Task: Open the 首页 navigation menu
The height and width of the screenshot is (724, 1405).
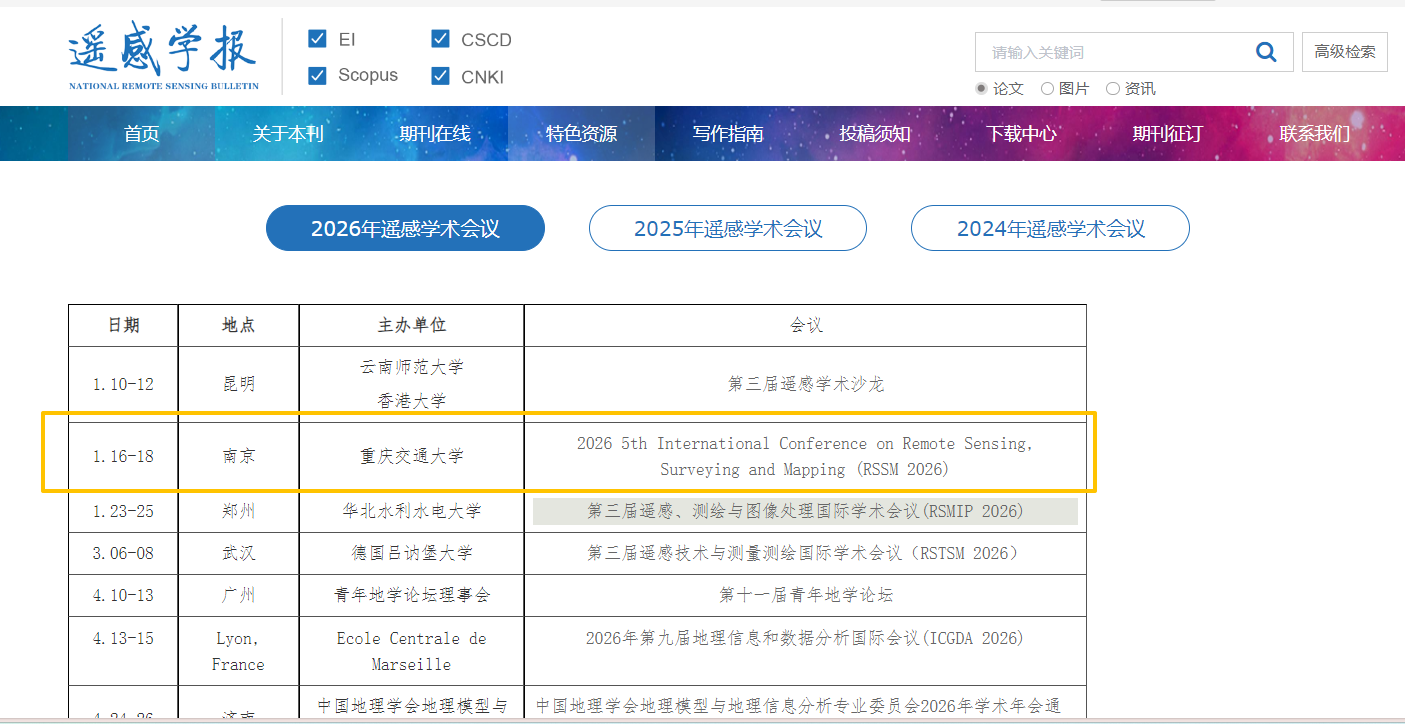Action: tap(140, 133)
